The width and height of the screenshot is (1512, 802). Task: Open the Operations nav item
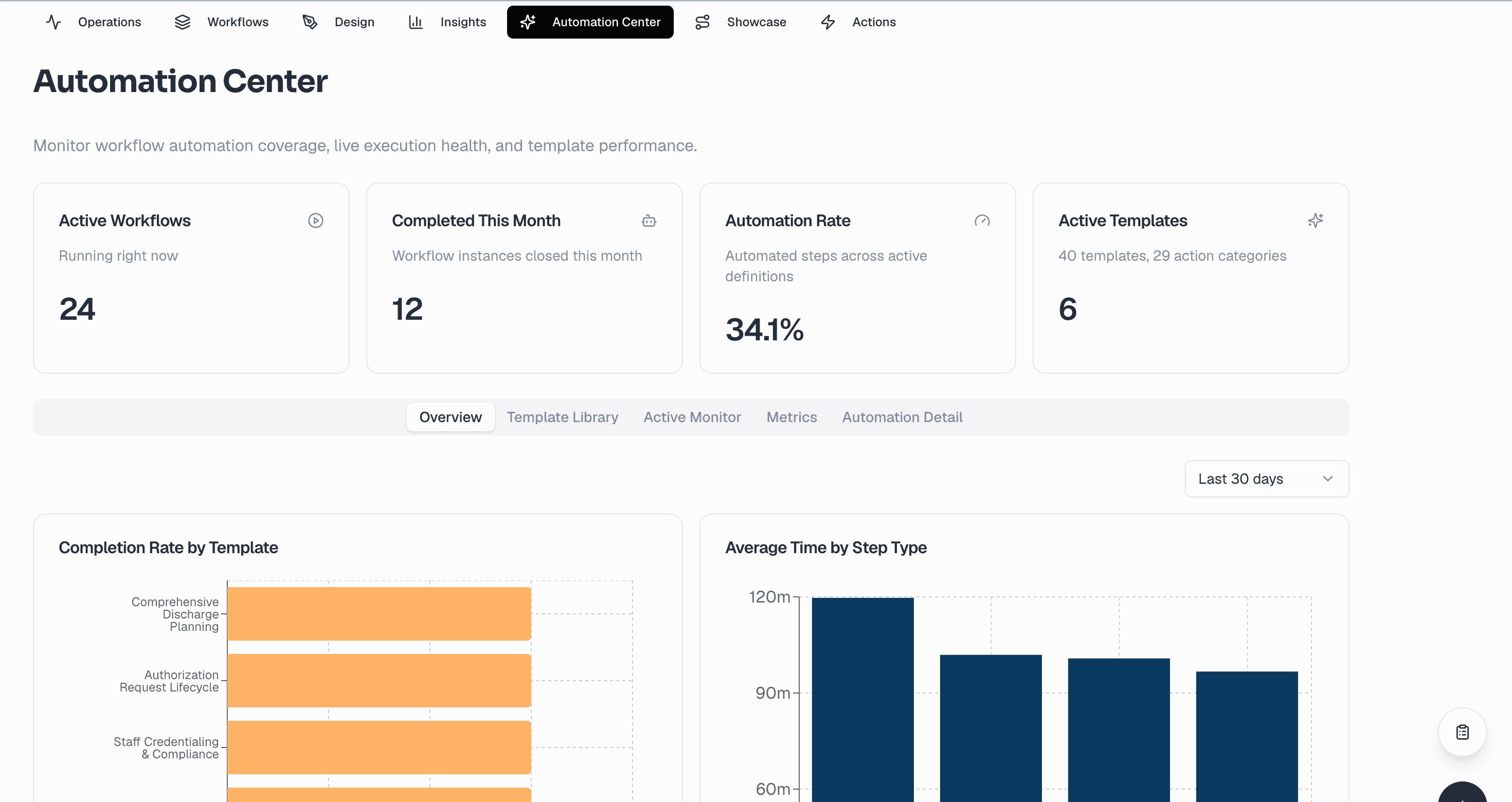click(x=93, y=22)
